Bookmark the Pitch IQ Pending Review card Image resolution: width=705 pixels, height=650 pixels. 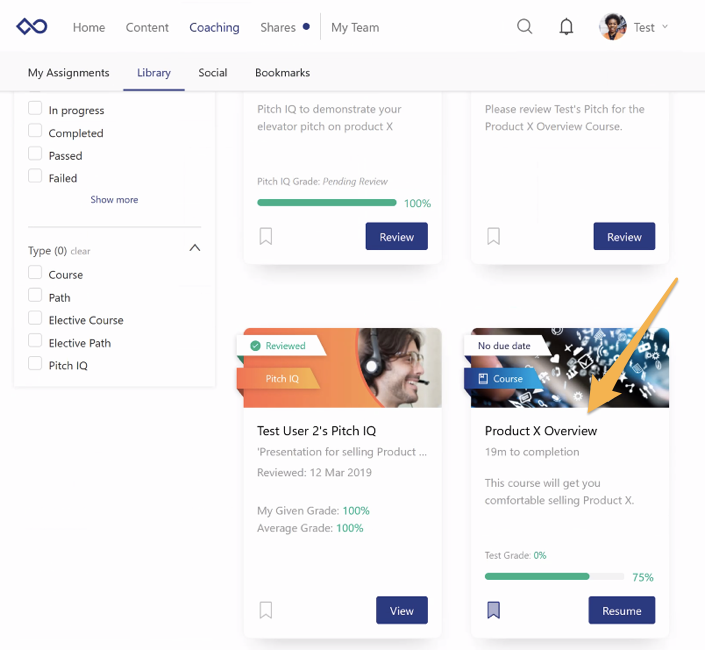click(266, 236)
